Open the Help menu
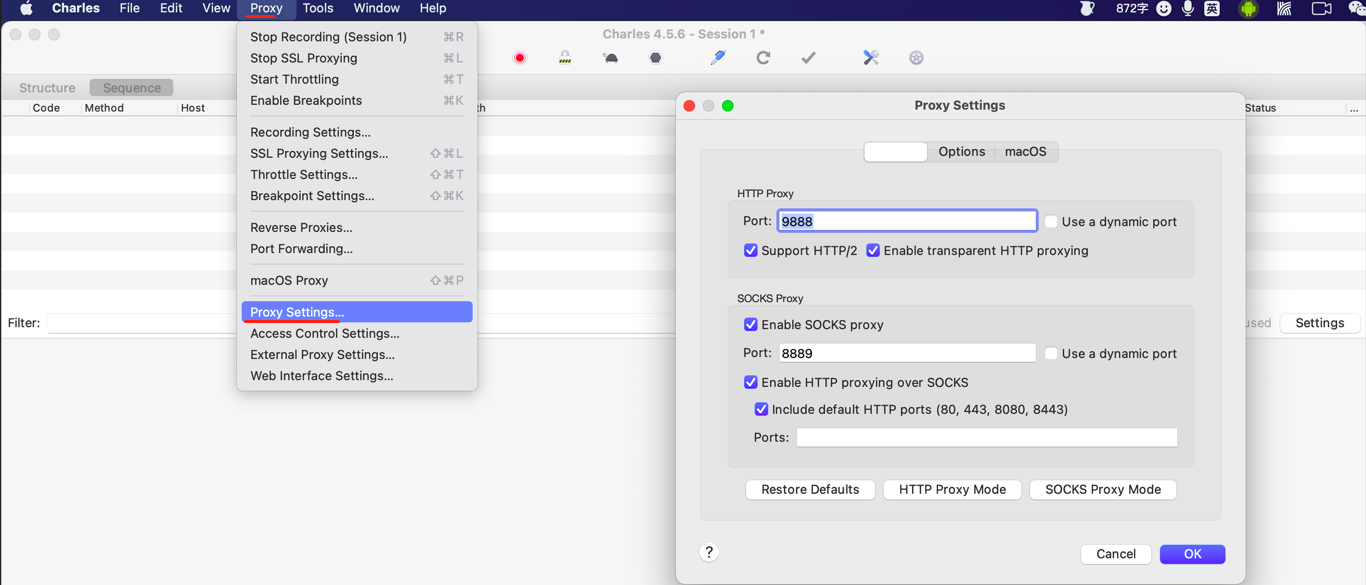This screenshot has width=1366, height=585. pos(433,8)
